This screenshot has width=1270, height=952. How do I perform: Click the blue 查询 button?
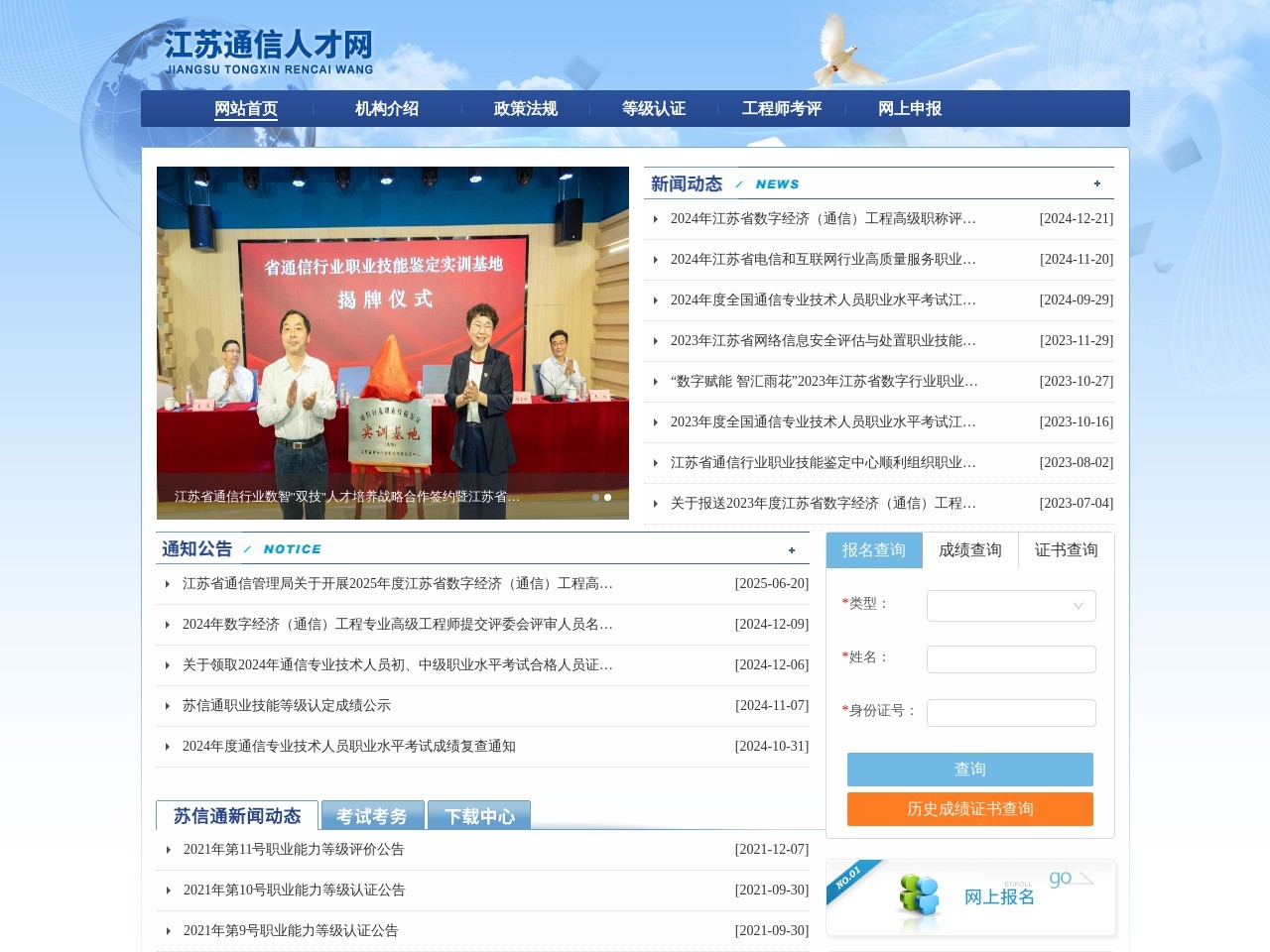(x=970, y=770)
